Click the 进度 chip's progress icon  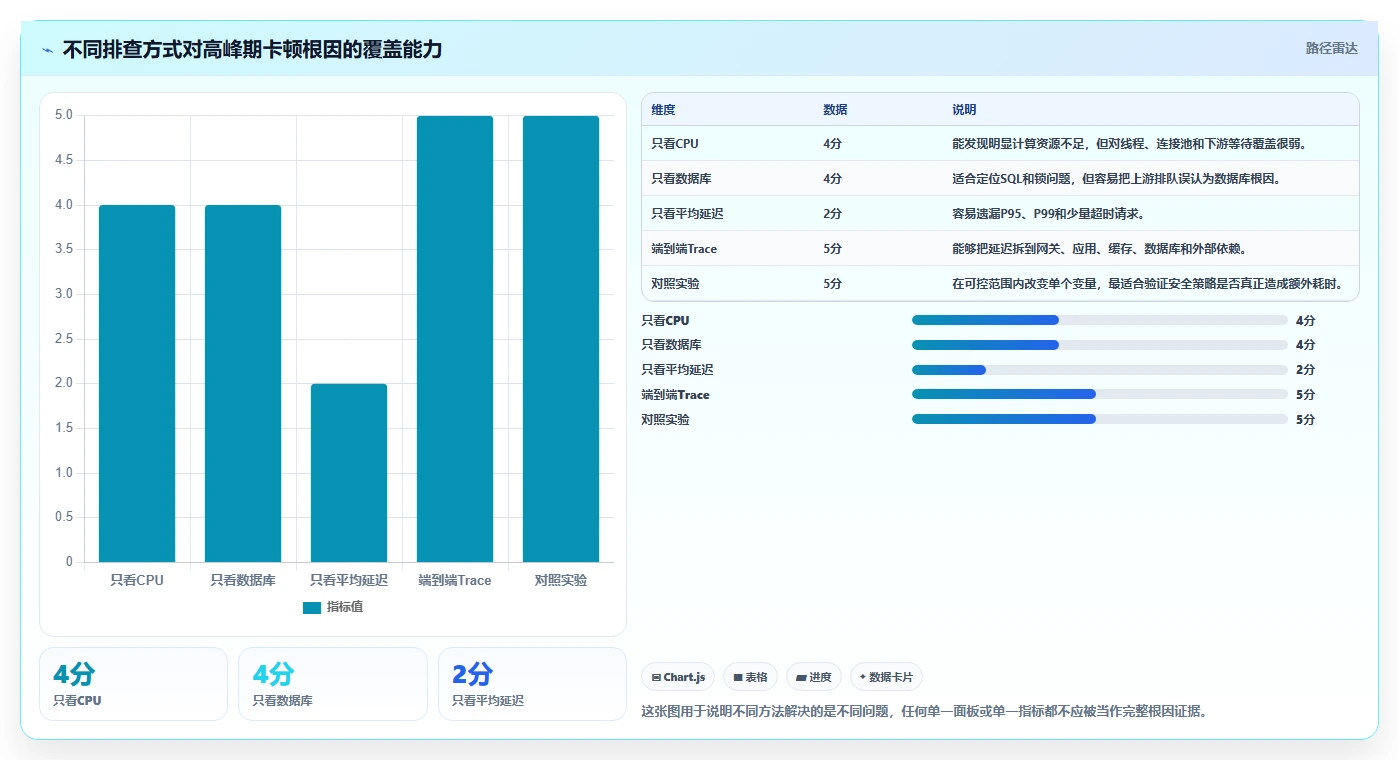click(x=801, y=677)
